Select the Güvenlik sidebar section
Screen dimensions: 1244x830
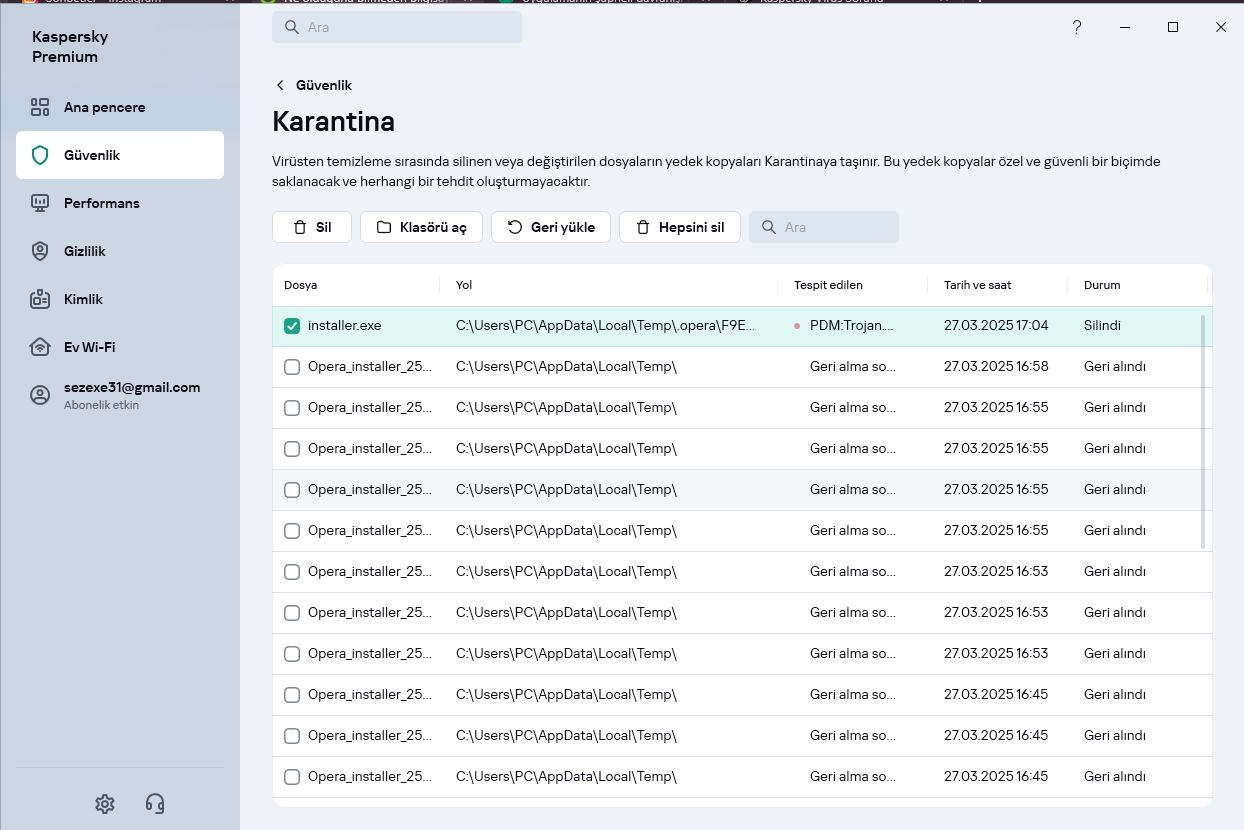pyautogui.click(x=120, y=155)
